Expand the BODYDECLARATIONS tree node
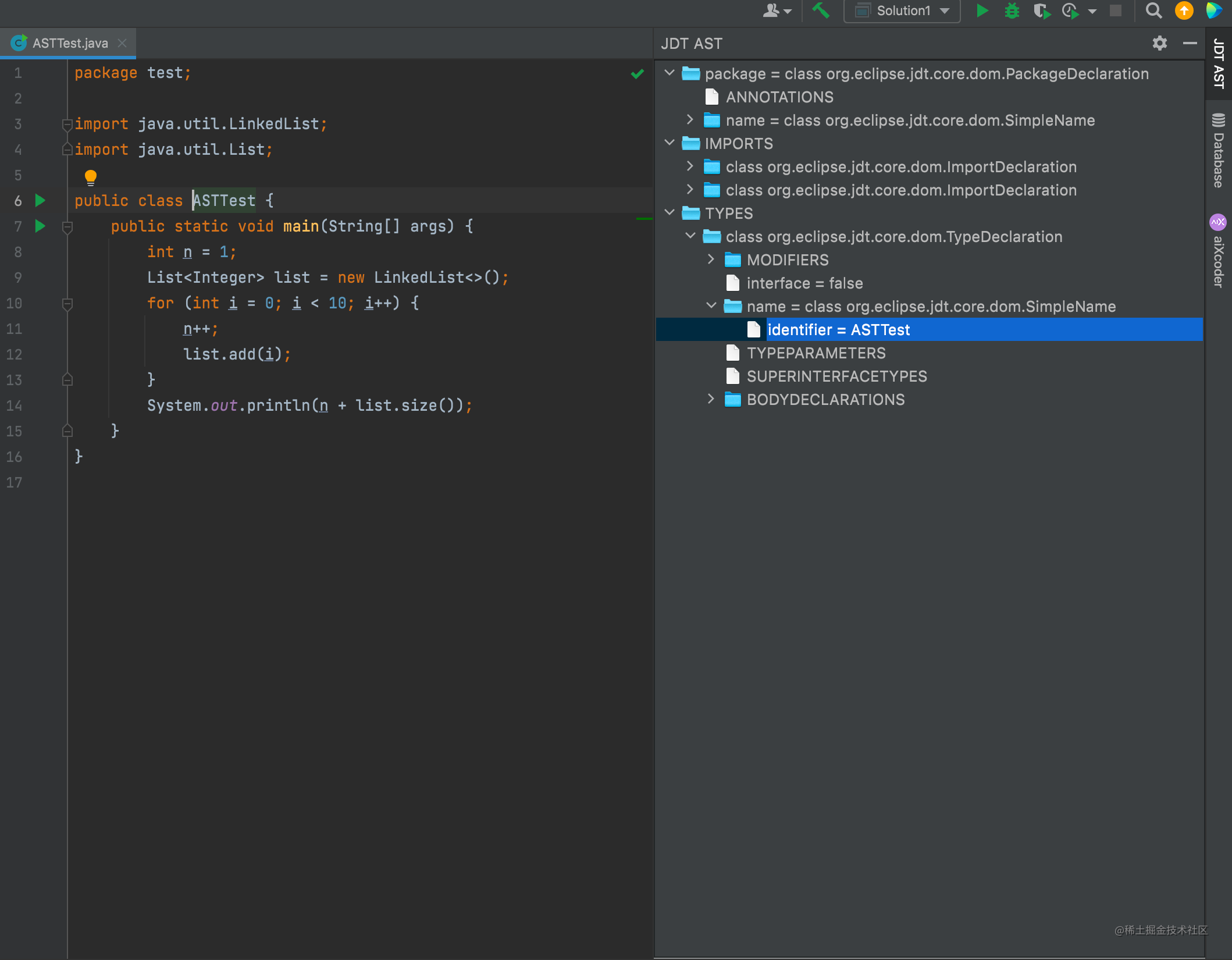Screen dimensions: 1232x960 click(x=711, y=399)
